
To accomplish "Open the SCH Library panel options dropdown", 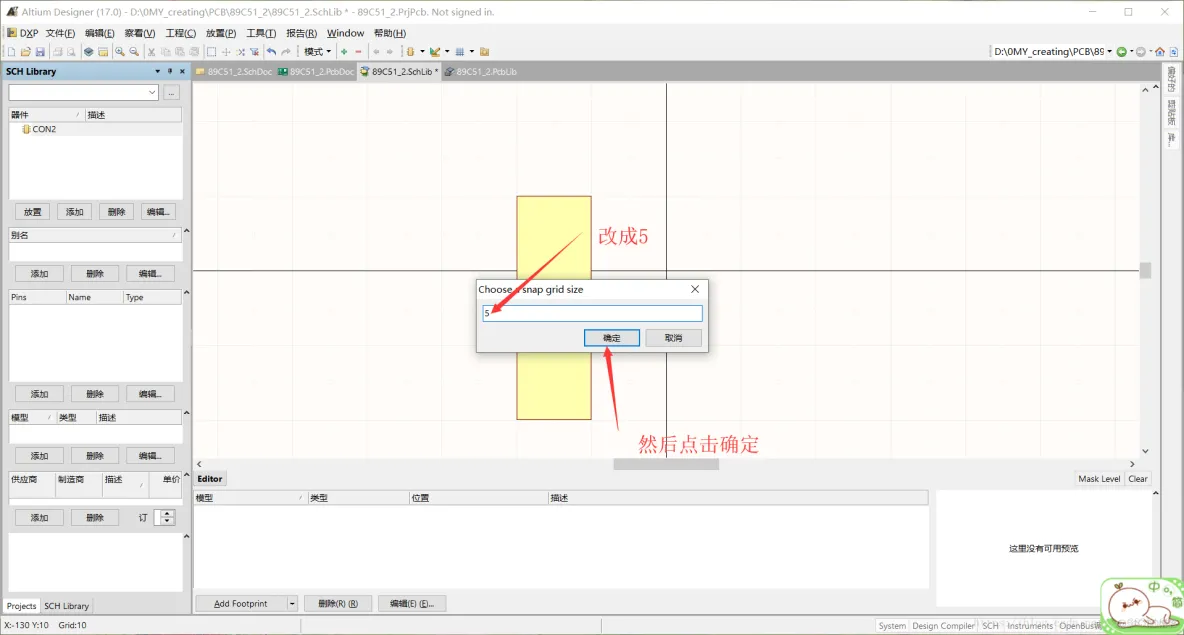I will [157, 72].
